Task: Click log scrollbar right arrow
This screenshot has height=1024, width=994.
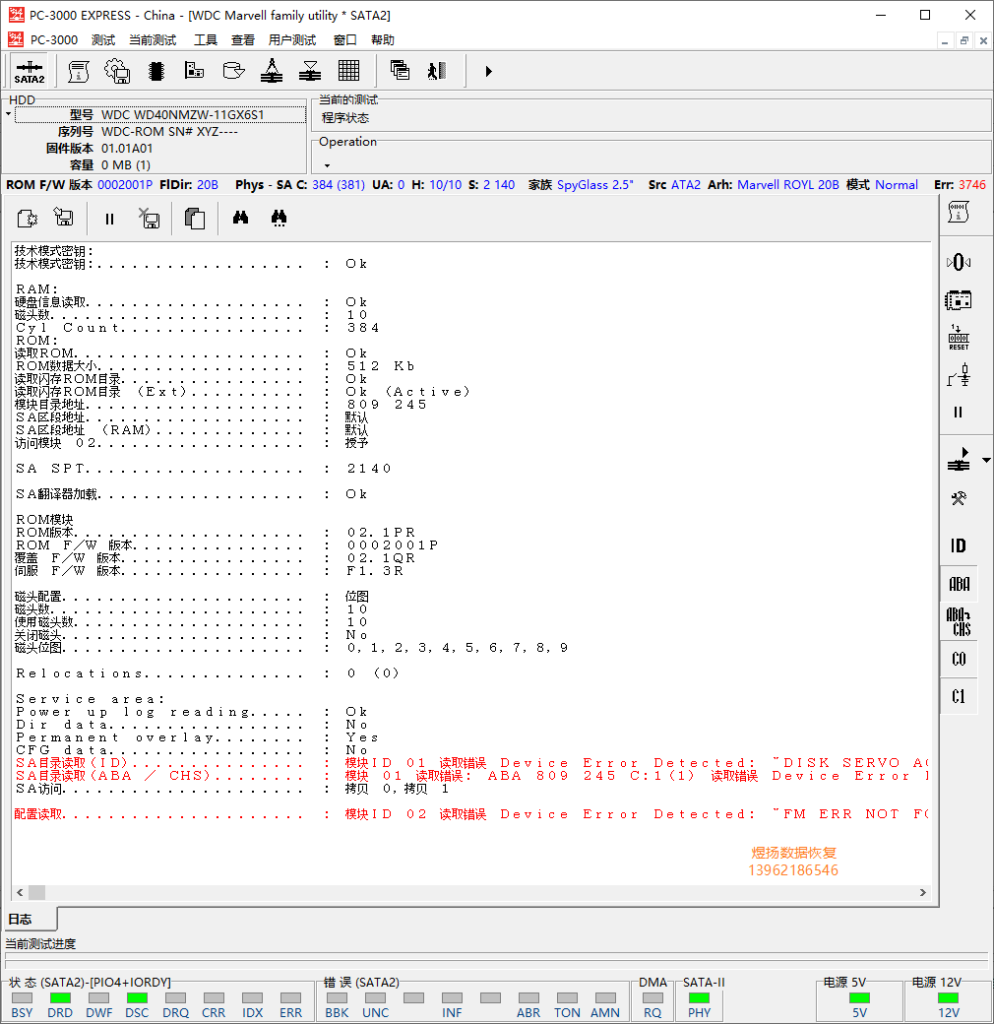Action: pyautogui.click(x=923, y=892)
